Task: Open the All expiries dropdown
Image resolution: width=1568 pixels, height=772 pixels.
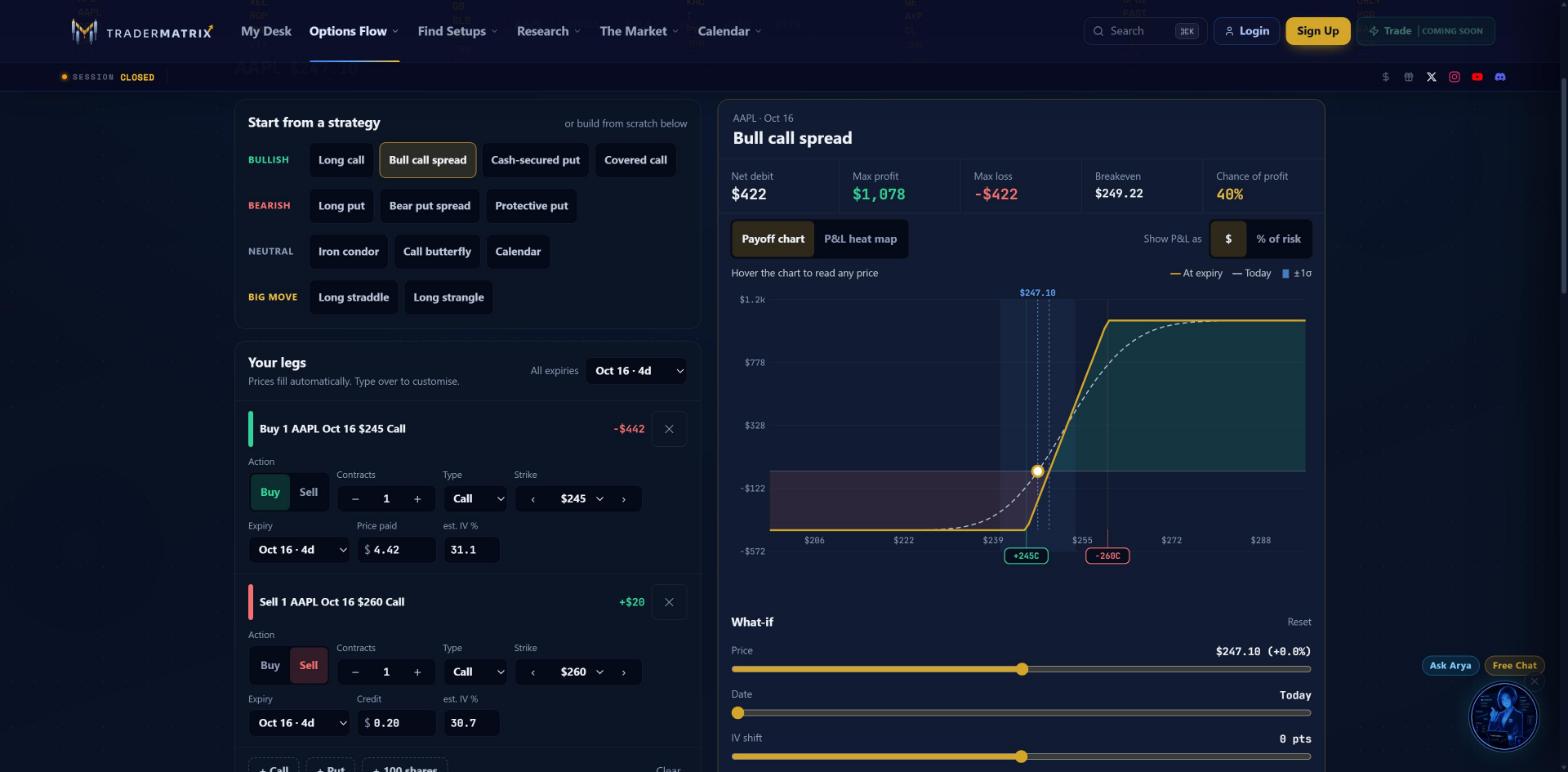Action: pos(637,371)
